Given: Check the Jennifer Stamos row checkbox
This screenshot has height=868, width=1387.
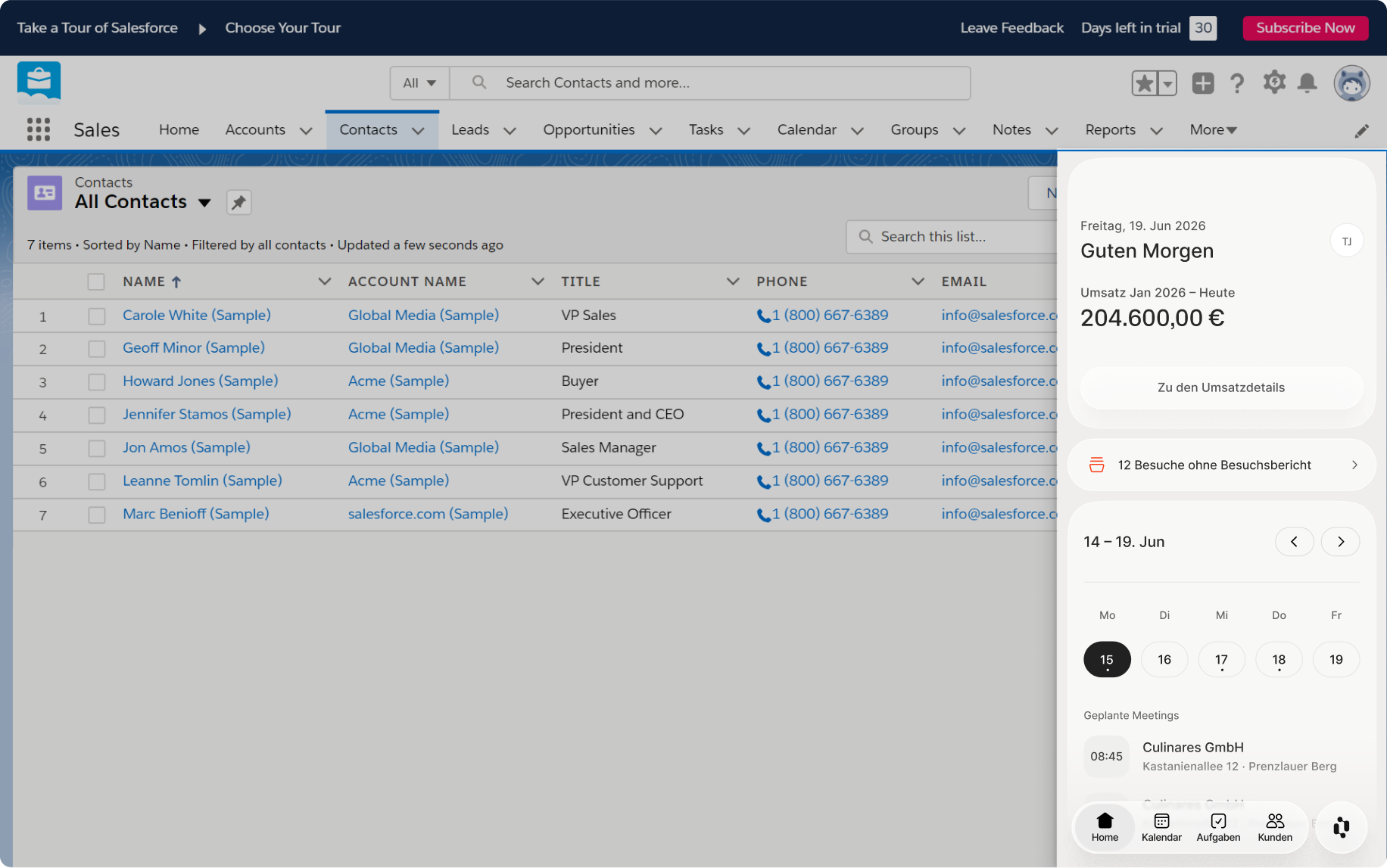Looking at the screenshot, I should tap(97, 415).
